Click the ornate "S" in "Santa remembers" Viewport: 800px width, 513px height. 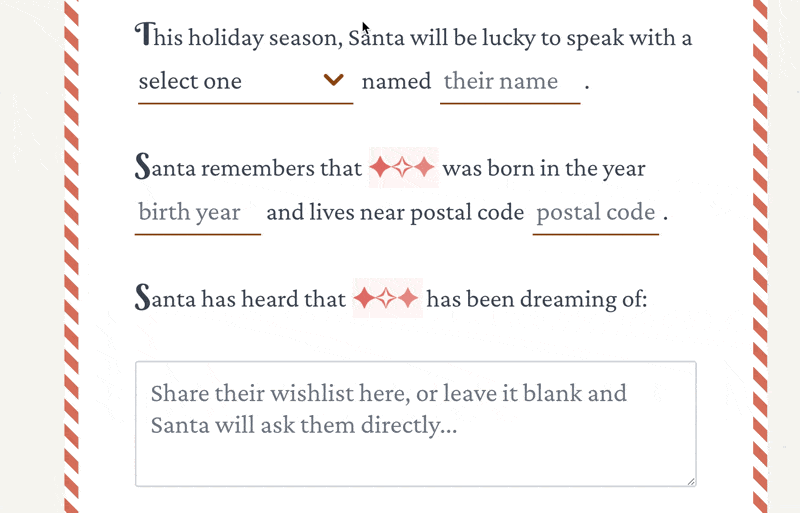point(143,167)
